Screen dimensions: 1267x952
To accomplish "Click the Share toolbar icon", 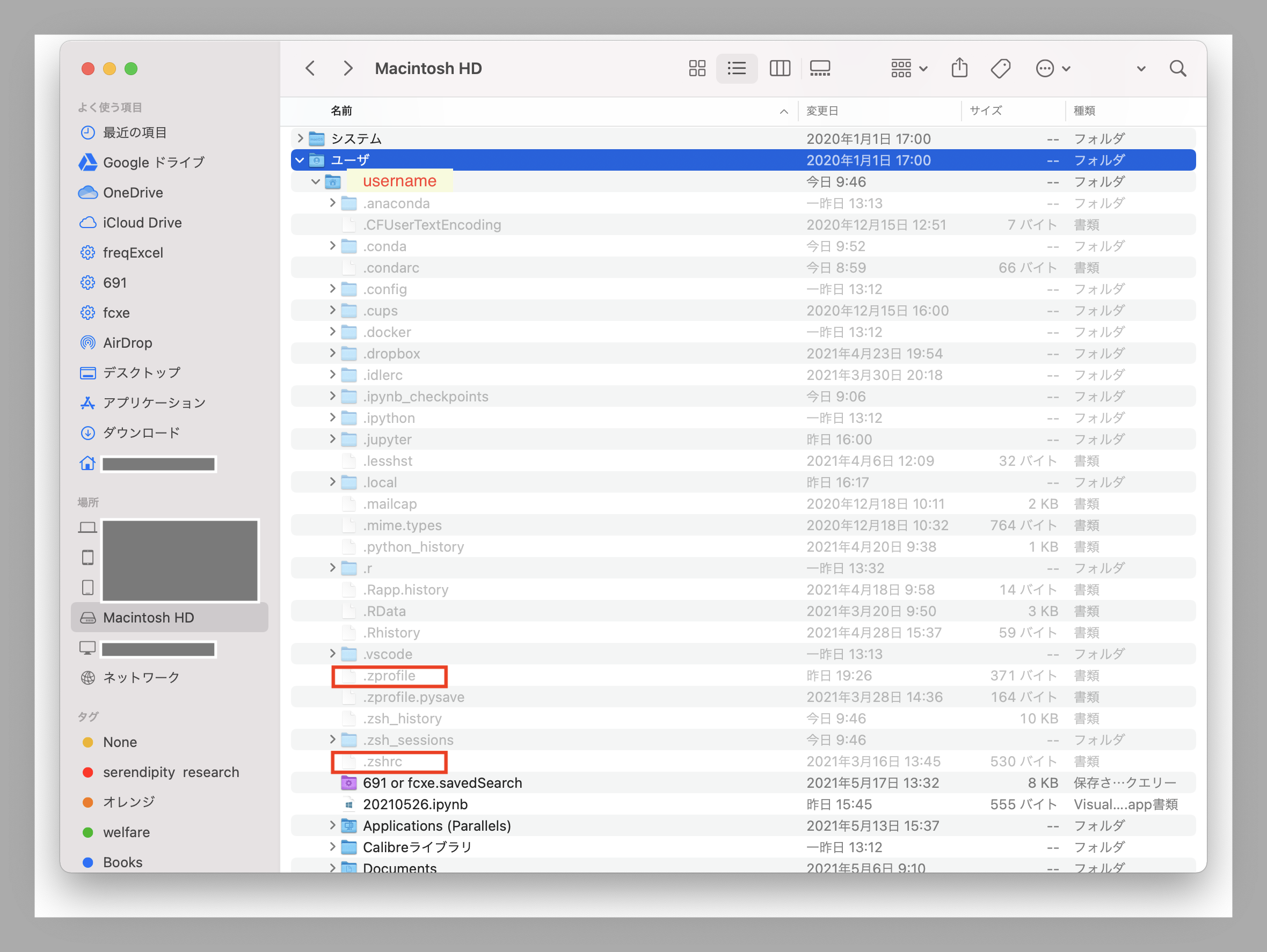I will pyautogui.click(x=959, y=69).
